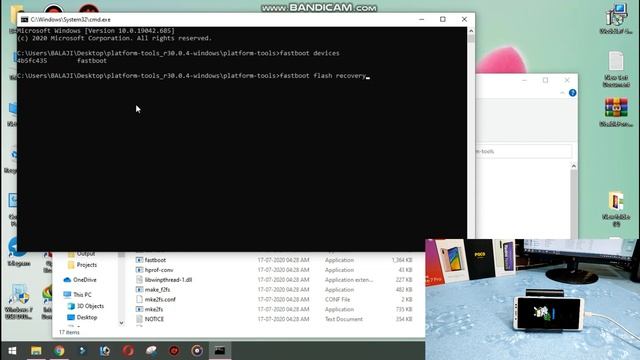640x360 pixels.
Task: Click the Text Document type cell
Action: 344,319
